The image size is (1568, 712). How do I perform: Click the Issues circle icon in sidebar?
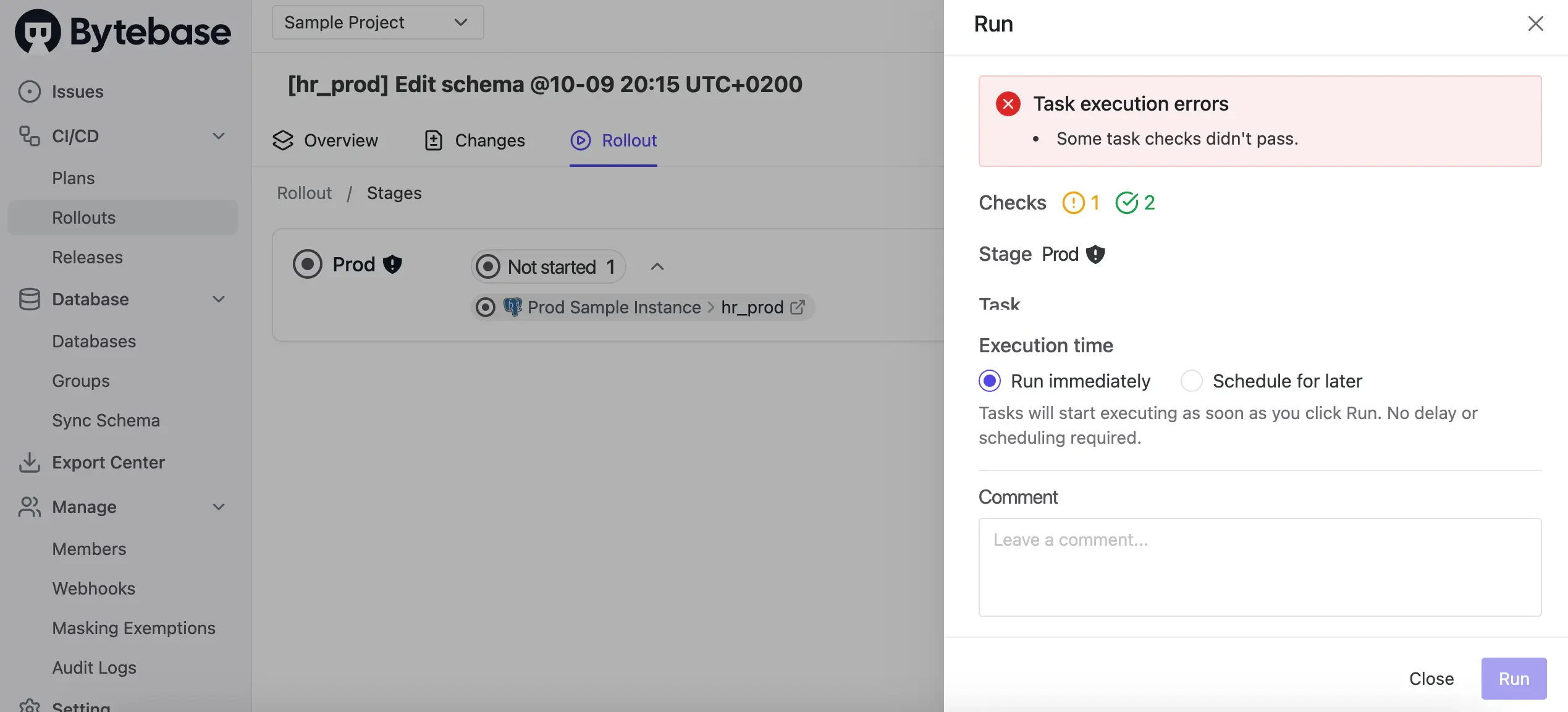tap(29, 91)
